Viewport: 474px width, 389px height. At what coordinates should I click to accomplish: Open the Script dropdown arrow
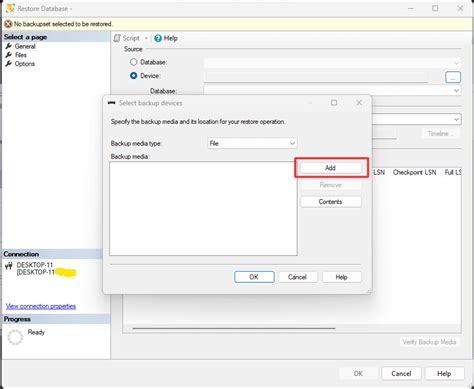tap(146, 38)
